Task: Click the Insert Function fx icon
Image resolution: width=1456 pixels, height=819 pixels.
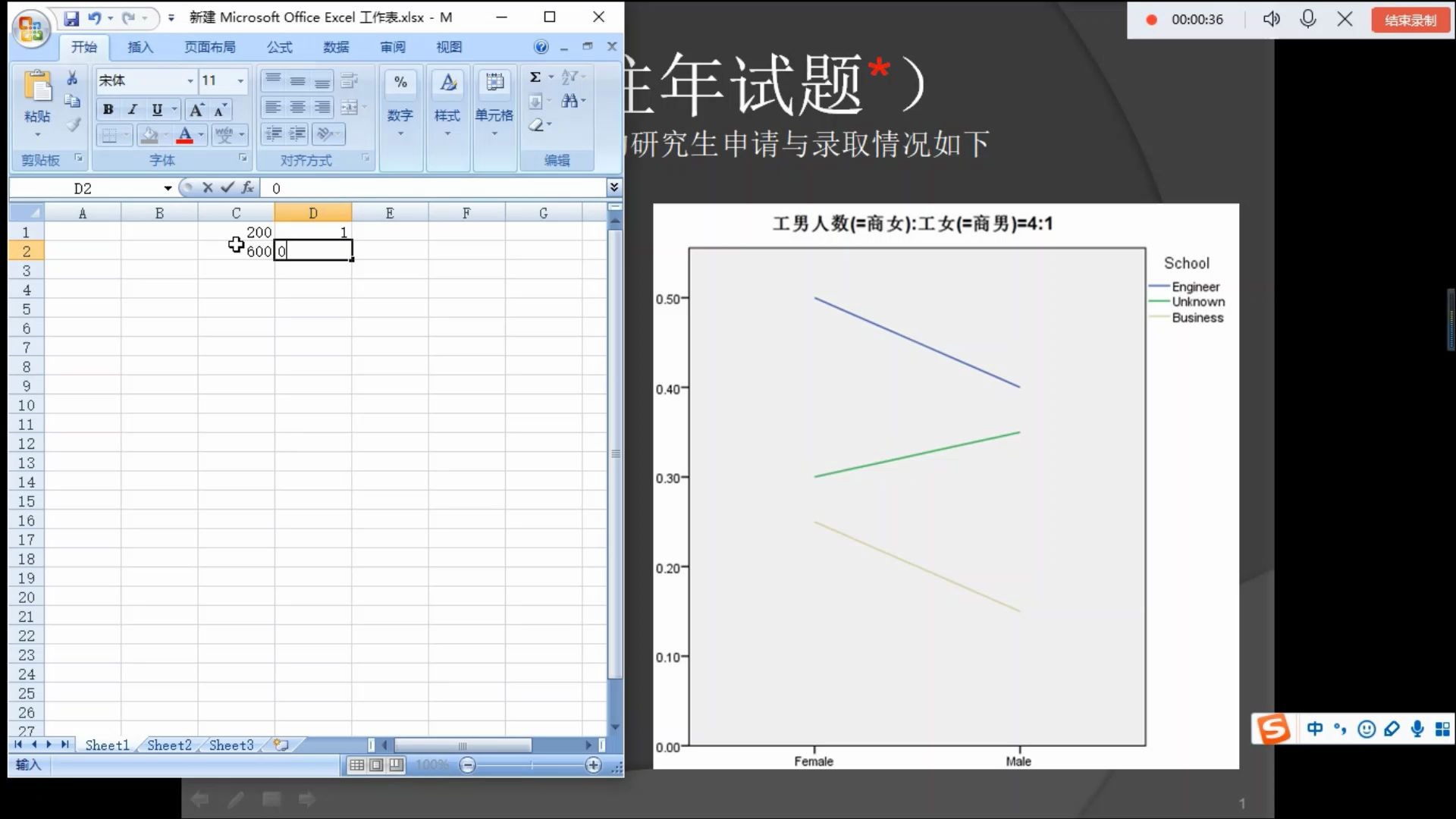Action: [247, 187]
